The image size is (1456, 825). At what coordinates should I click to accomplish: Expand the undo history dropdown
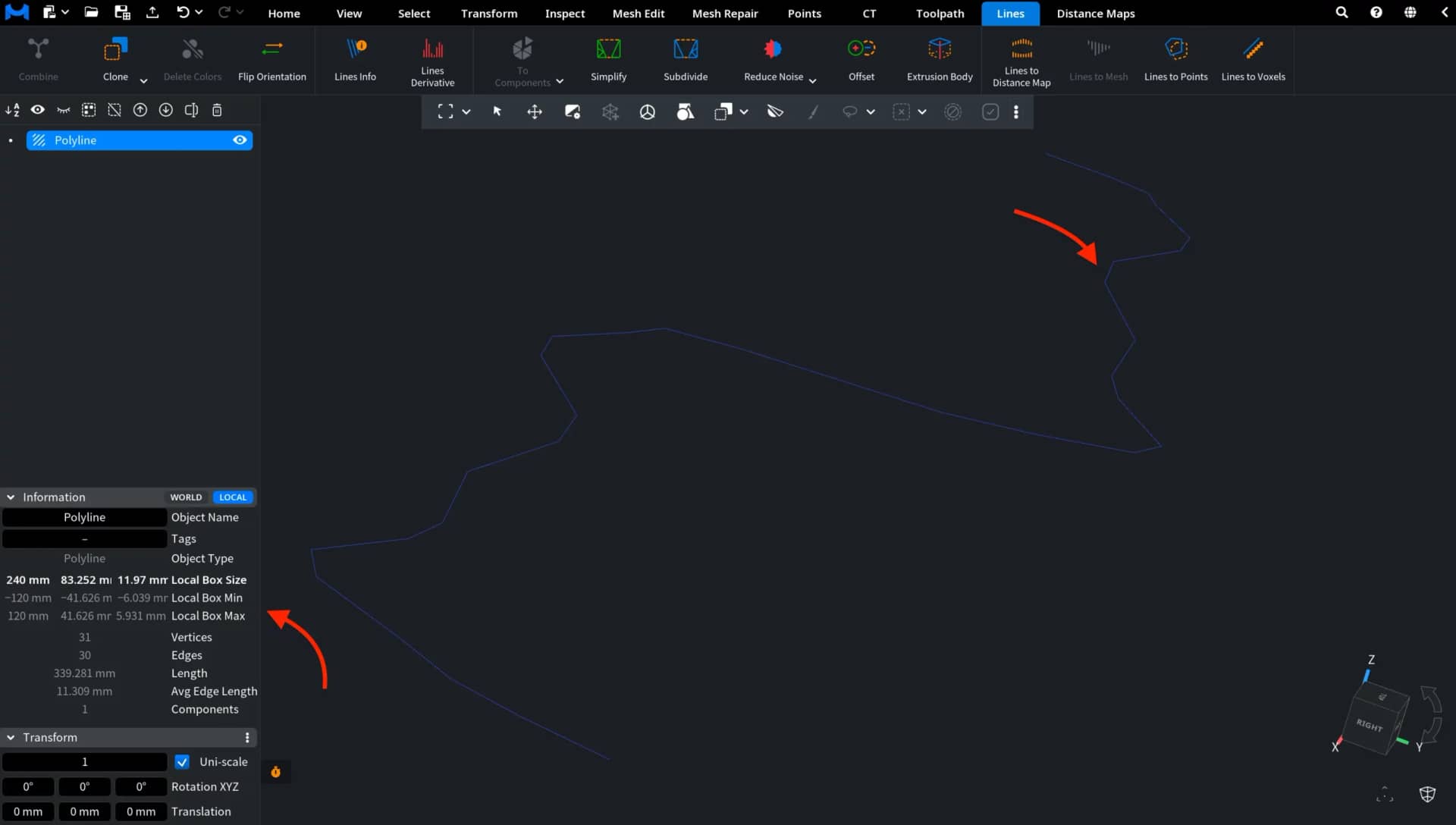(x=199, y=12)
